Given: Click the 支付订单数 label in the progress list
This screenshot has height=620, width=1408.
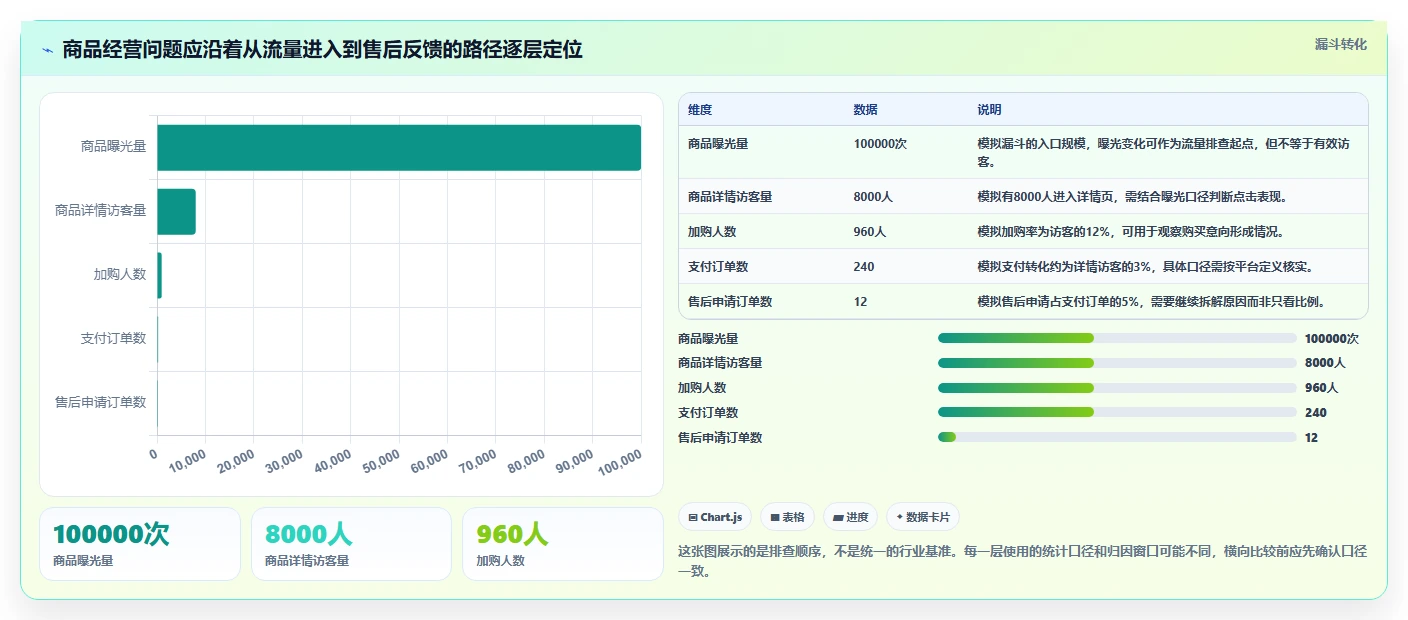Looking at the screenshot, I should coord(708,413).
